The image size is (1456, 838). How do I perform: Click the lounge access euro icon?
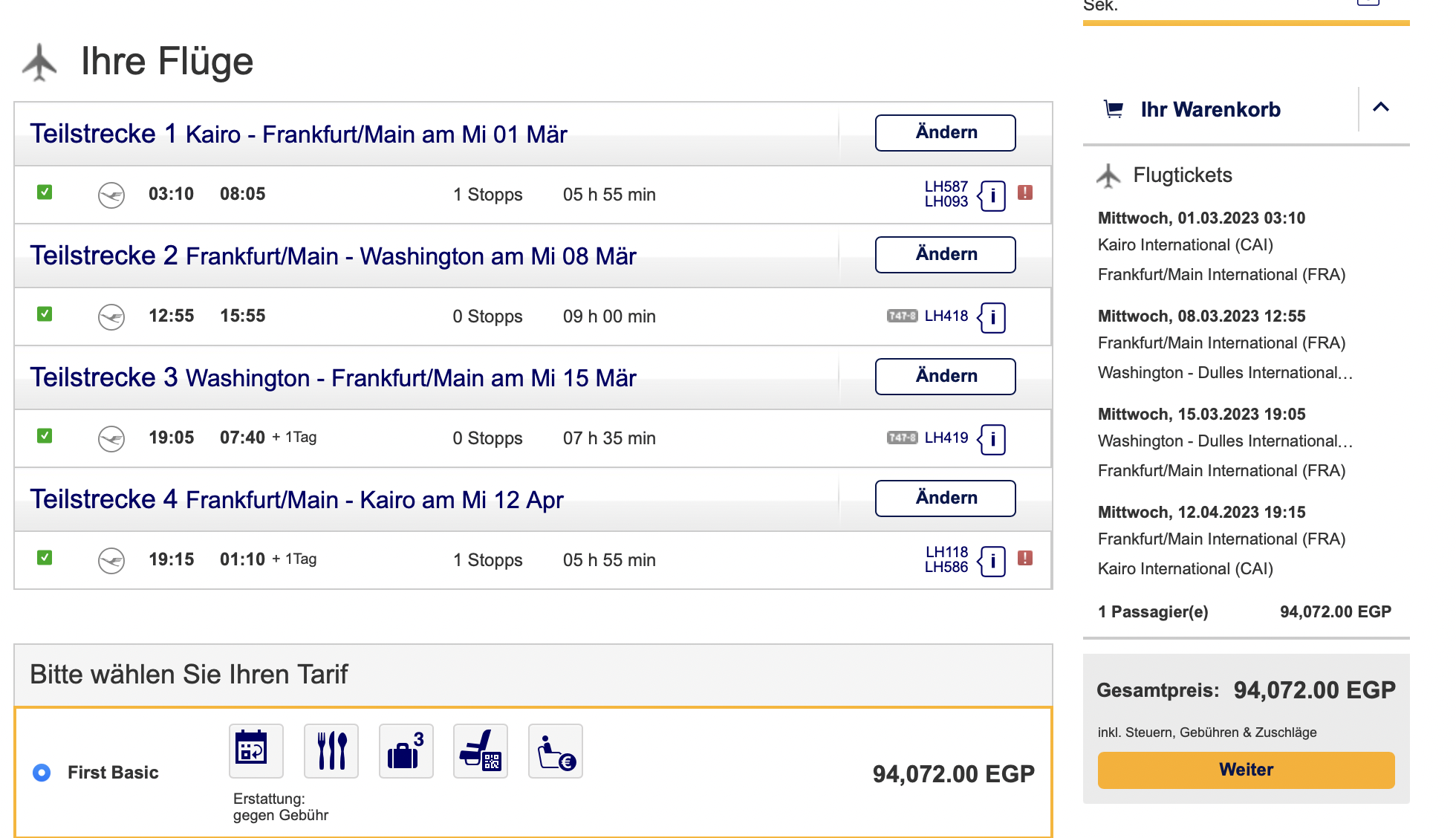pos(556,750)
